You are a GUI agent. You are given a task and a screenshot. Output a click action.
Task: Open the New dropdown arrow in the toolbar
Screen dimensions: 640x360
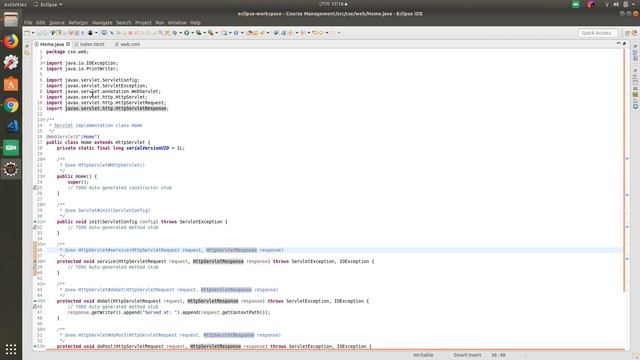click(x=33, y=33)
